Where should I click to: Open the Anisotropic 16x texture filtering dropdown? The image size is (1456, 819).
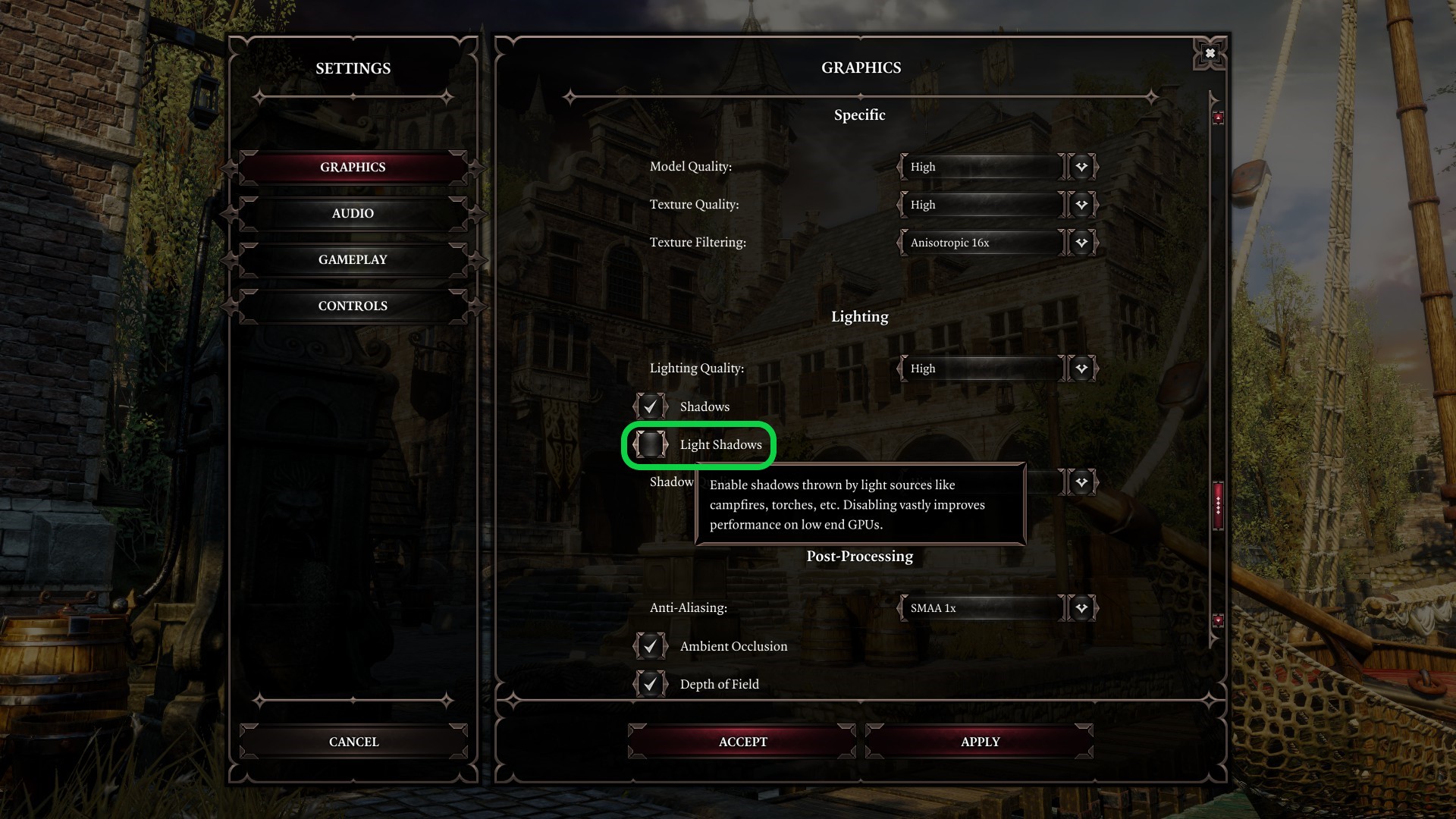click(x=982, y=243)
